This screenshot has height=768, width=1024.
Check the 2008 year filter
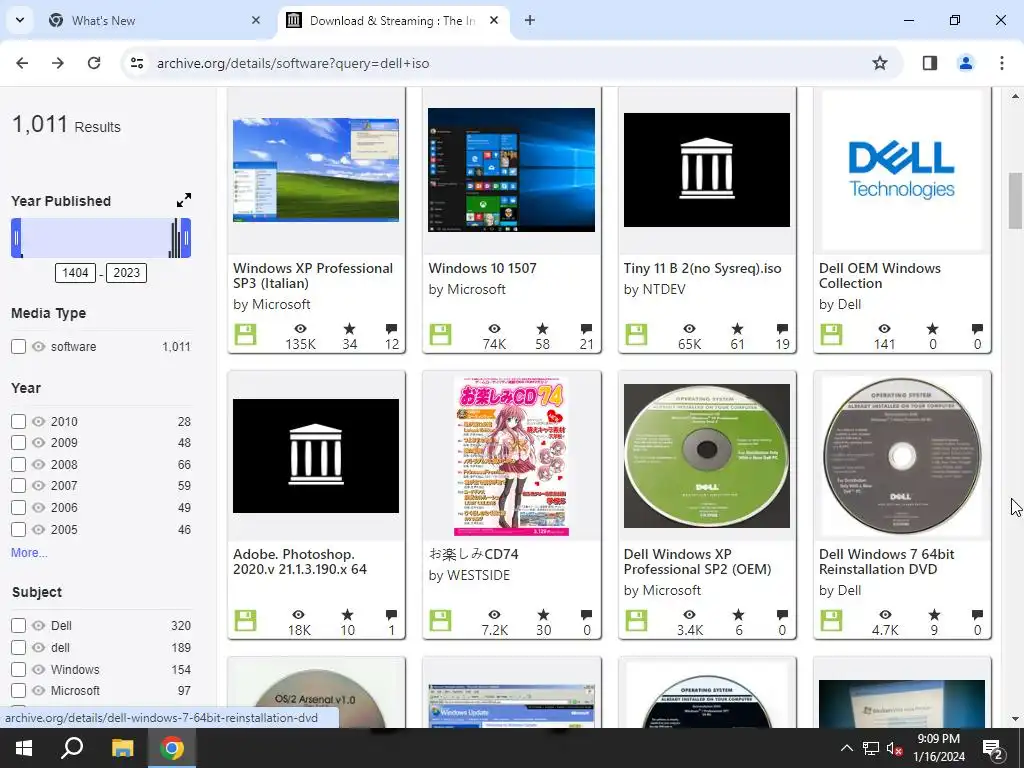pyautogui.click(x=18, y=464)
